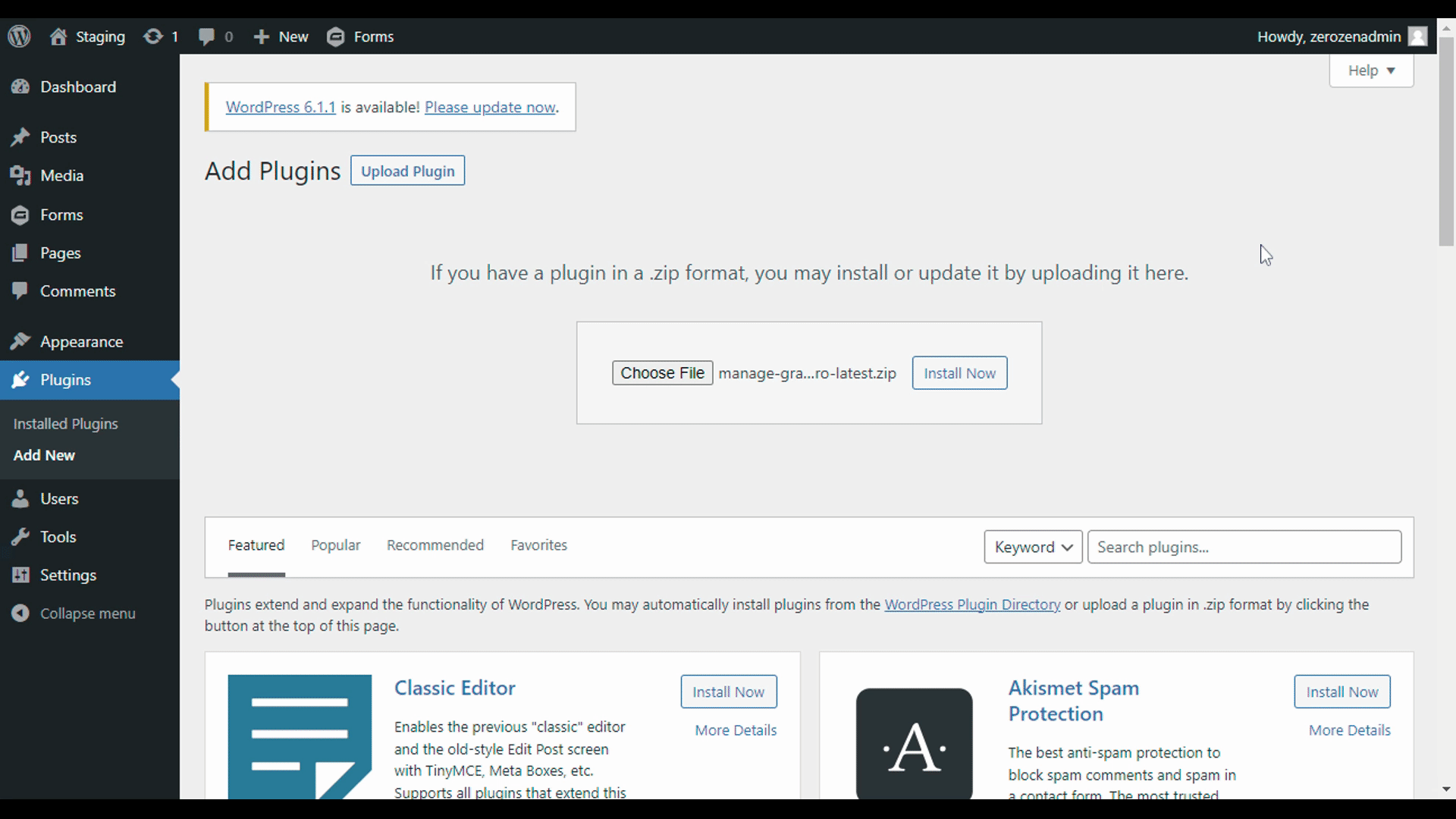
Task: Click the Forms icon in toolbar
Action: click(335, 37)
